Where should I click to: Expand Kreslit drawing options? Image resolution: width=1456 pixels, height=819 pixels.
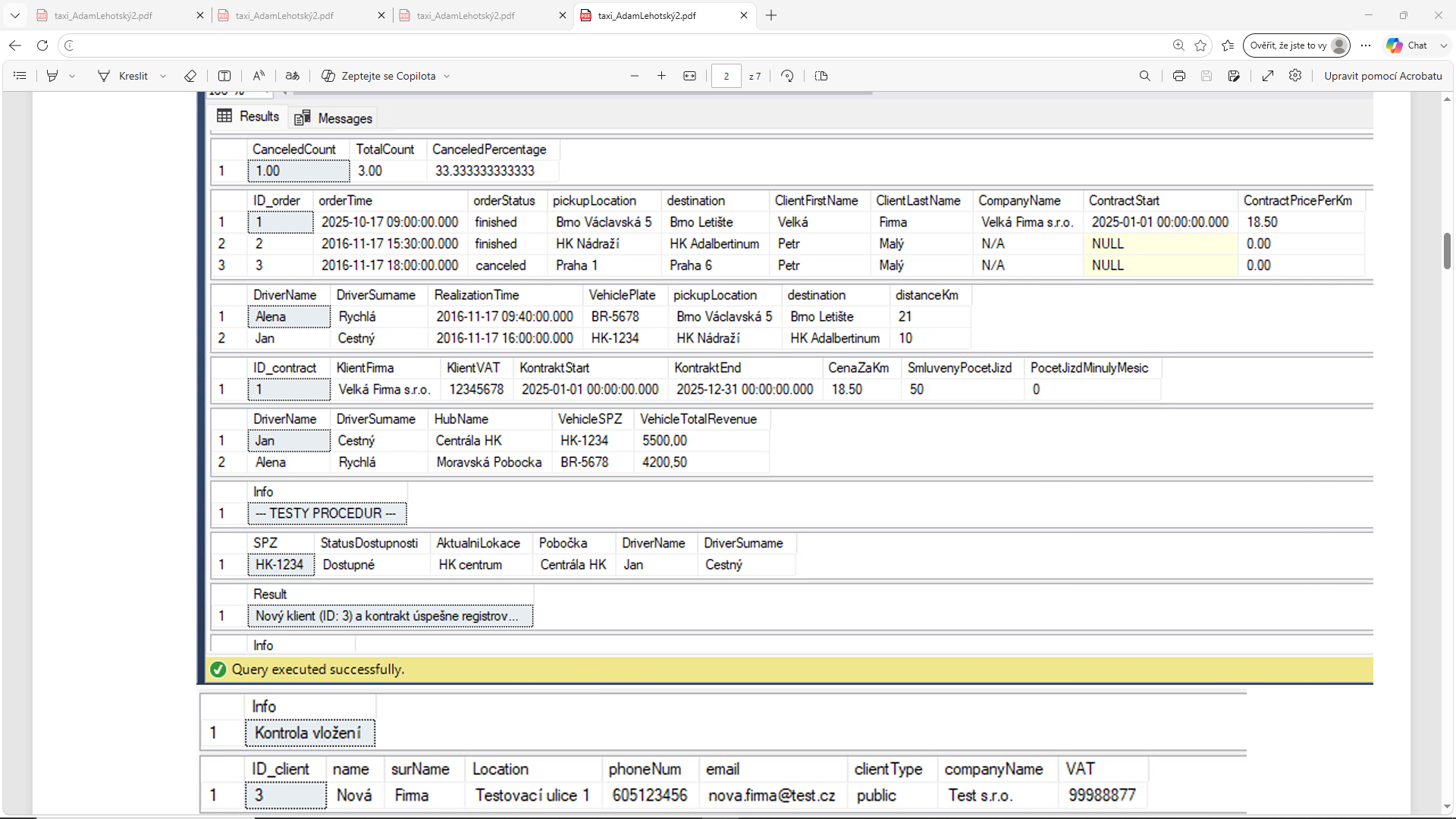point(163,76)
